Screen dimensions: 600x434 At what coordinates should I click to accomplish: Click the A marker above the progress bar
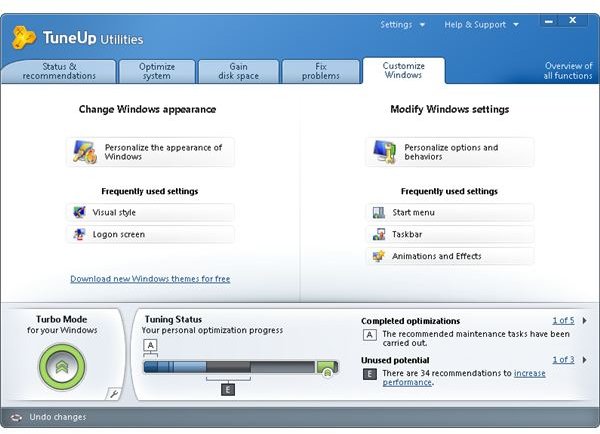point(150,345)
